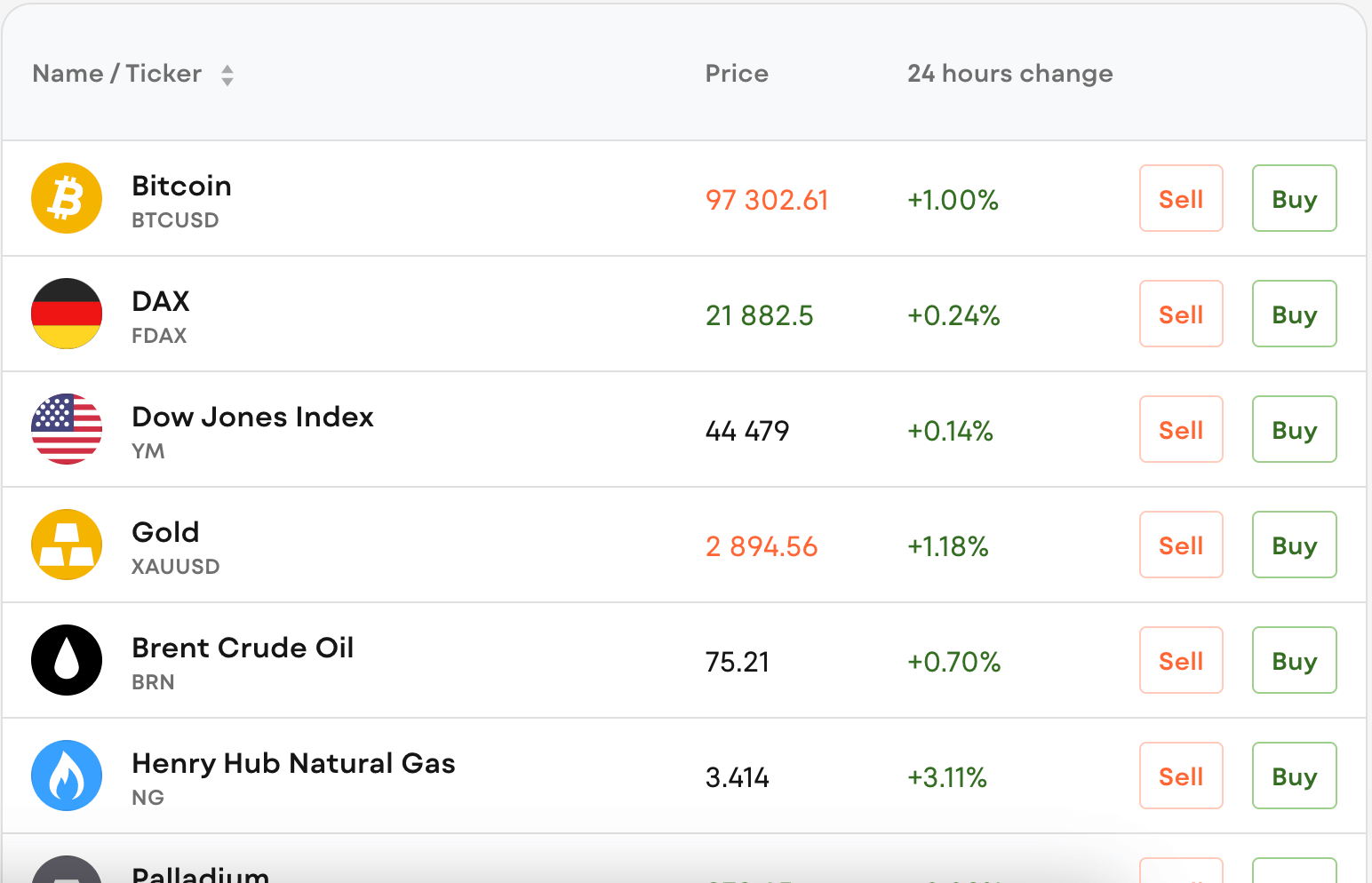Buy Brent Crude Oil
Screen dimensions: 1372x883
[x=1295, y=660]
